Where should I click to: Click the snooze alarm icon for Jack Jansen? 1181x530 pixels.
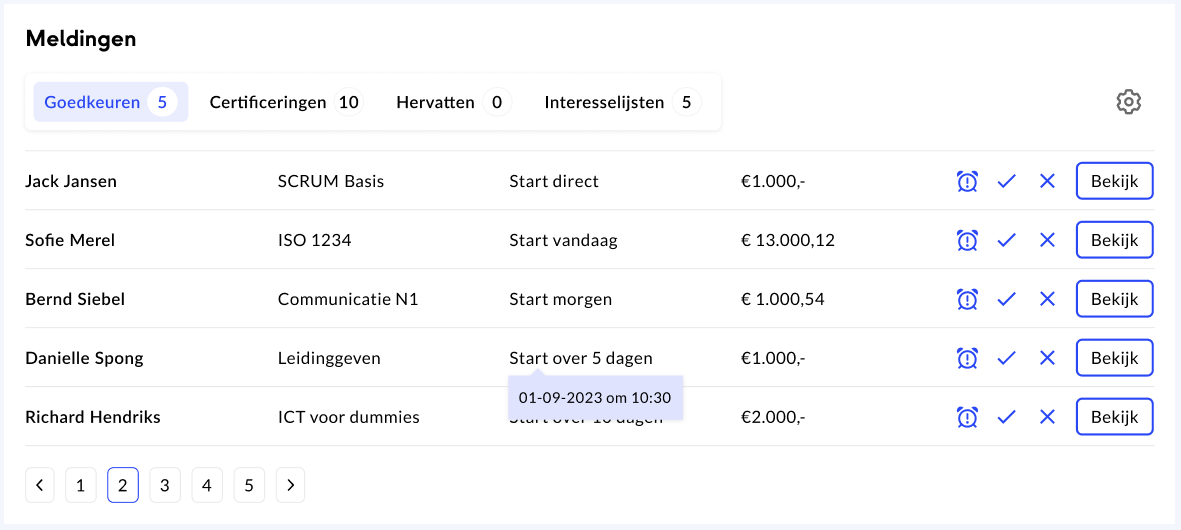click(967, 182)
